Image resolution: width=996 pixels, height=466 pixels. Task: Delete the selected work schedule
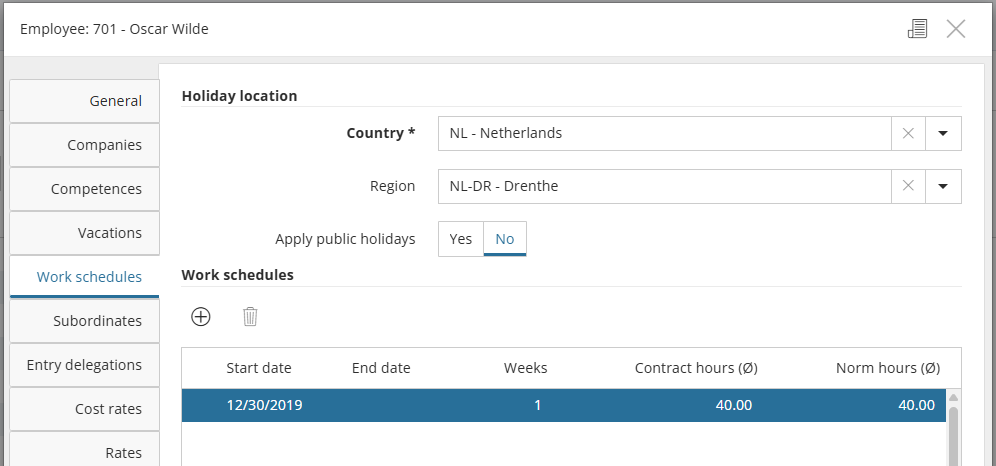[x=250, y=316]
